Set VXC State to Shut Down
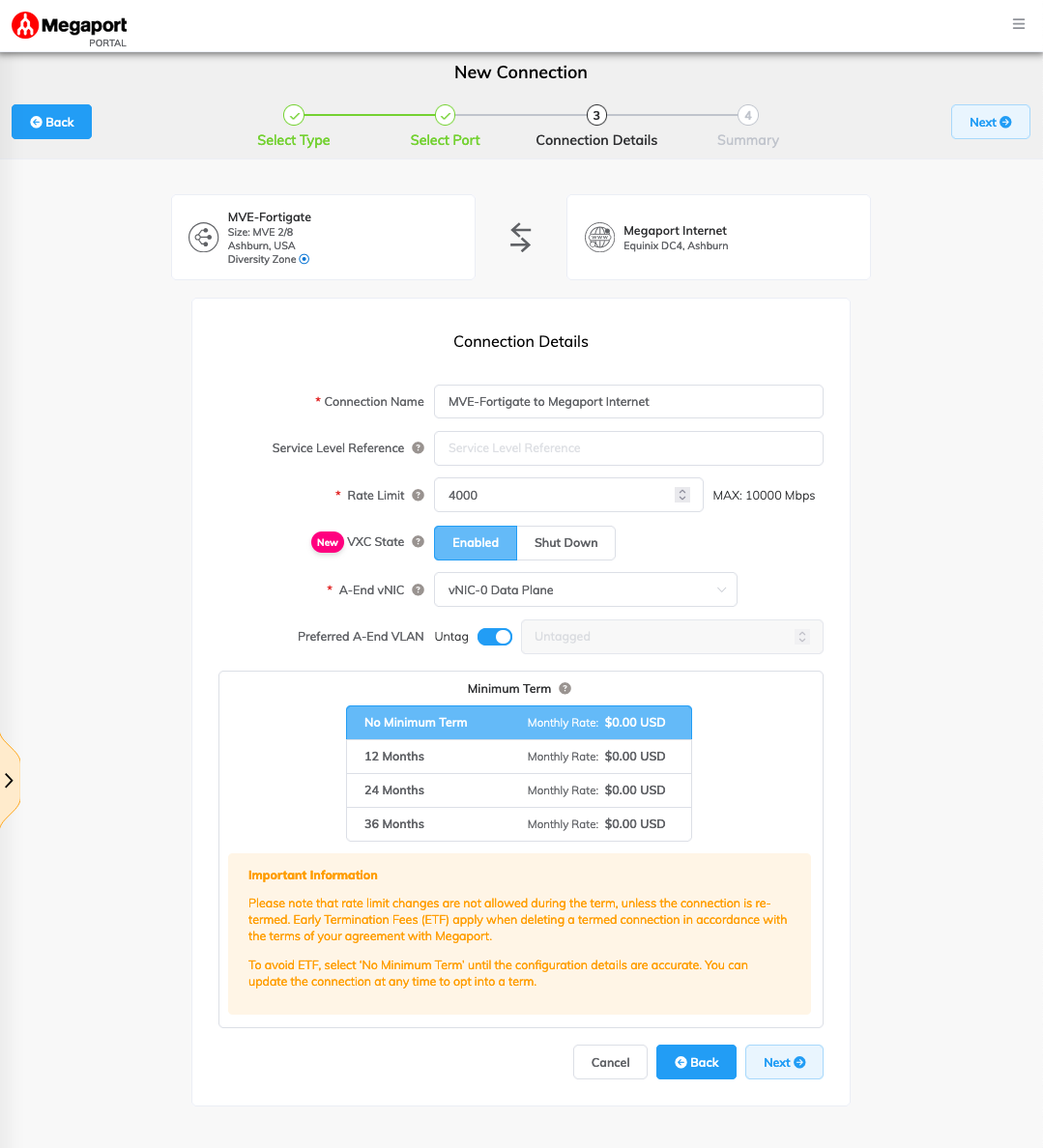The height and width of the screenshot is (1148, 1043). point(565,543)
